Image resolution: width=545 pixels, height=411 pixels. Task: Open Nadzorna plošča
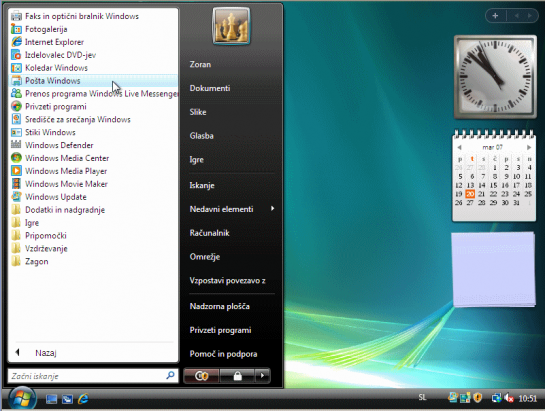point(220,306)
